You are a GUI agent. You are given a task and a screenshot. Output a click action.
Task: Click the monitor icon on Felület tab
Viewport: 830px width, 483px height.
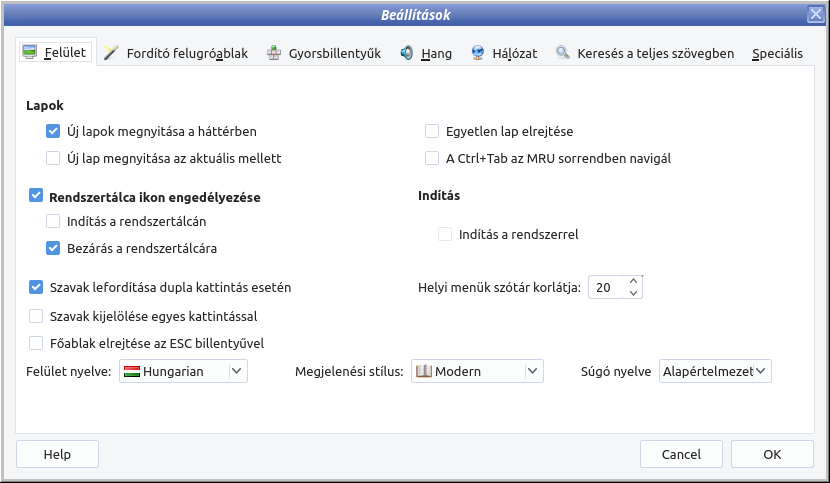pyautogui.click(x=30, y=53)
